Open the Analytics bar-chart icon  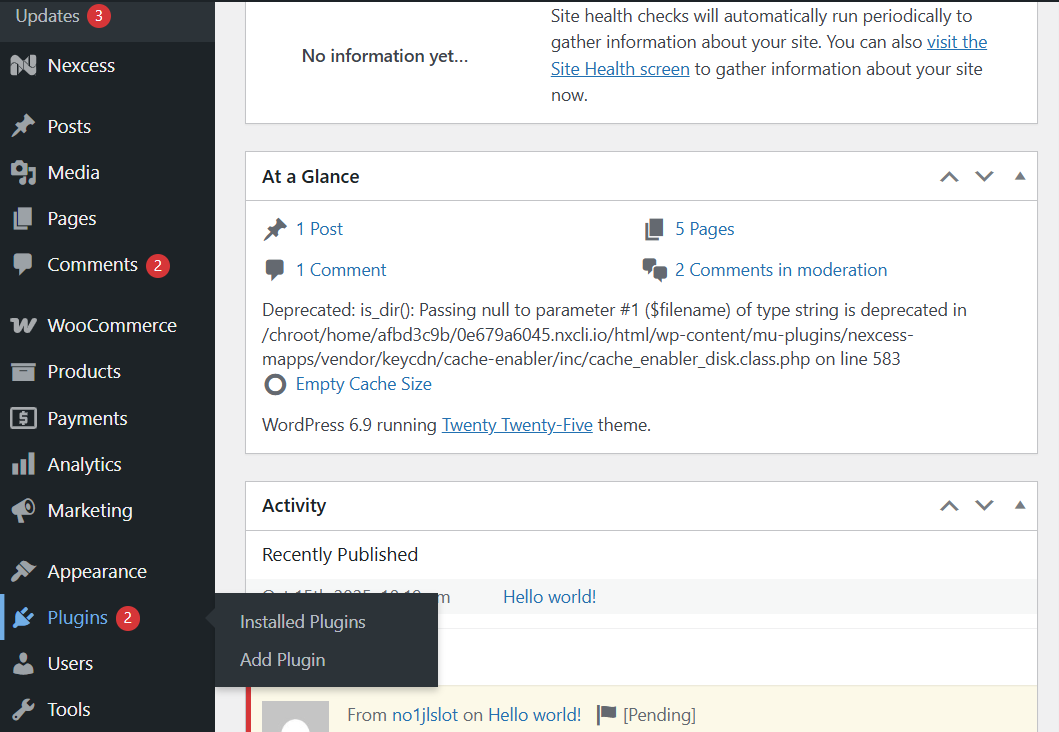tap(23, 464)
